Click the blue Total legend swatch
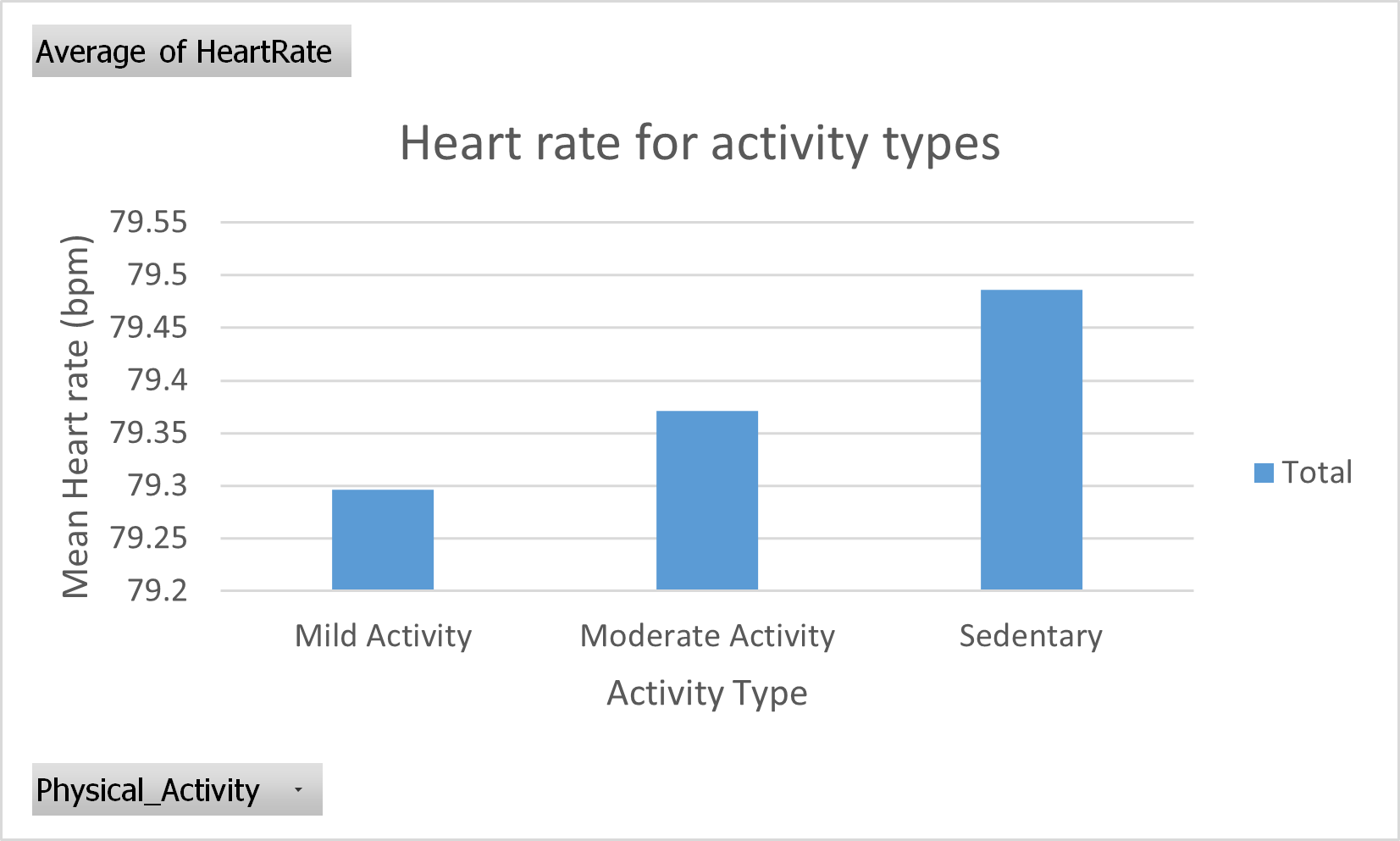The width and height of the screenshot is (1400, 841). 1264,473
